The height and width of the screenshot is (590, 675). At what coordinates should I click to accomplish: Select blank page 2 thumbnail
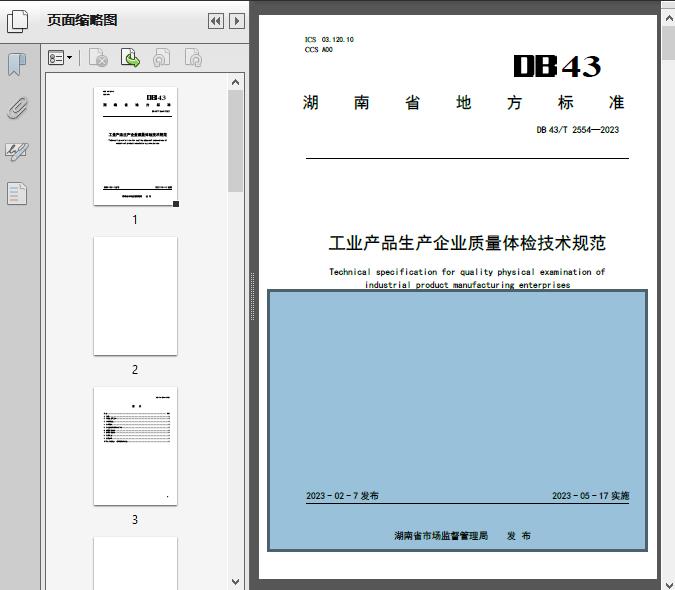point(136,296)
